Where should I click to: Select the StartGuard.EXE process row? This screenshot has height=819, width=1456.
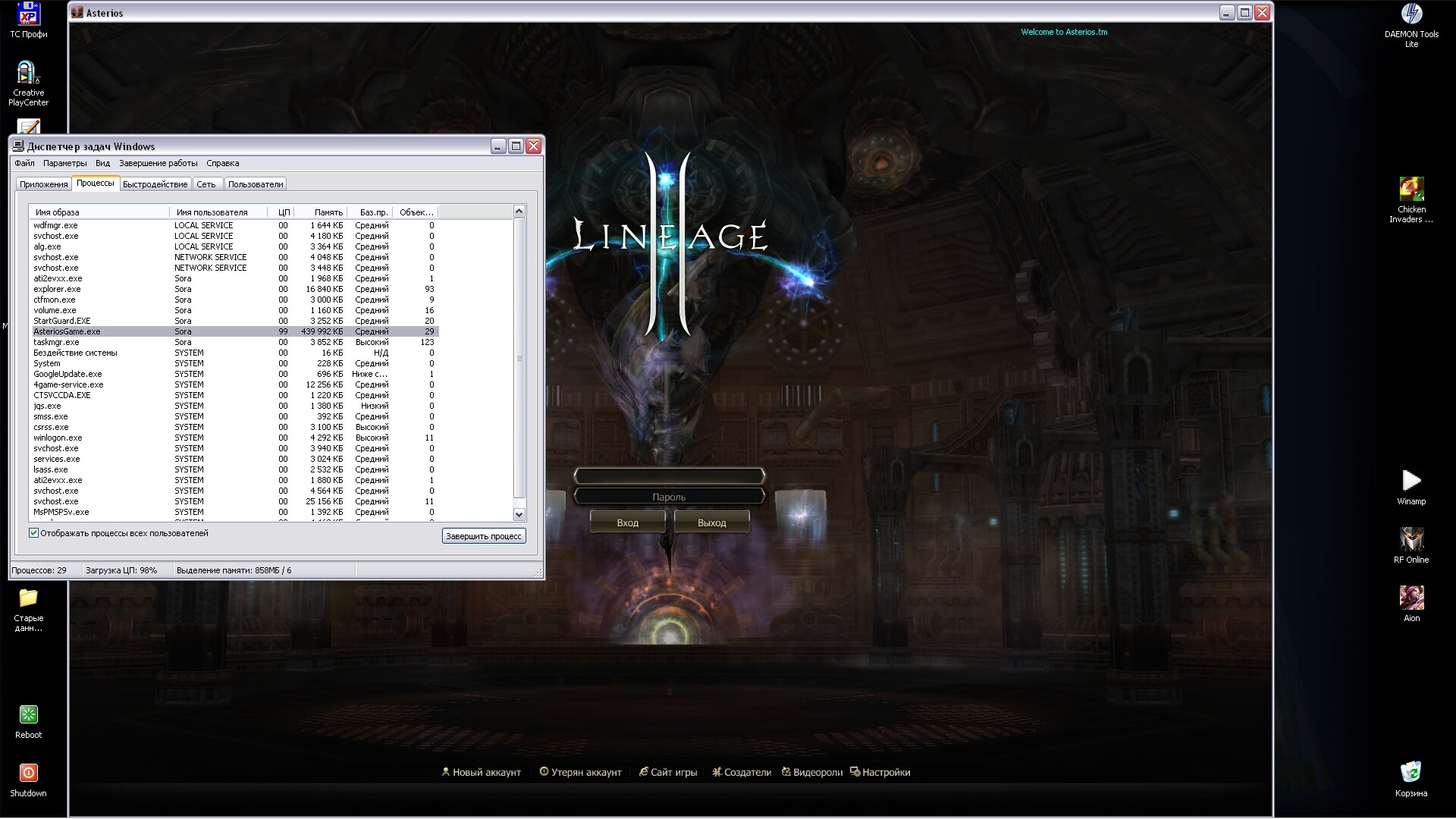click(x=234, y=321)
